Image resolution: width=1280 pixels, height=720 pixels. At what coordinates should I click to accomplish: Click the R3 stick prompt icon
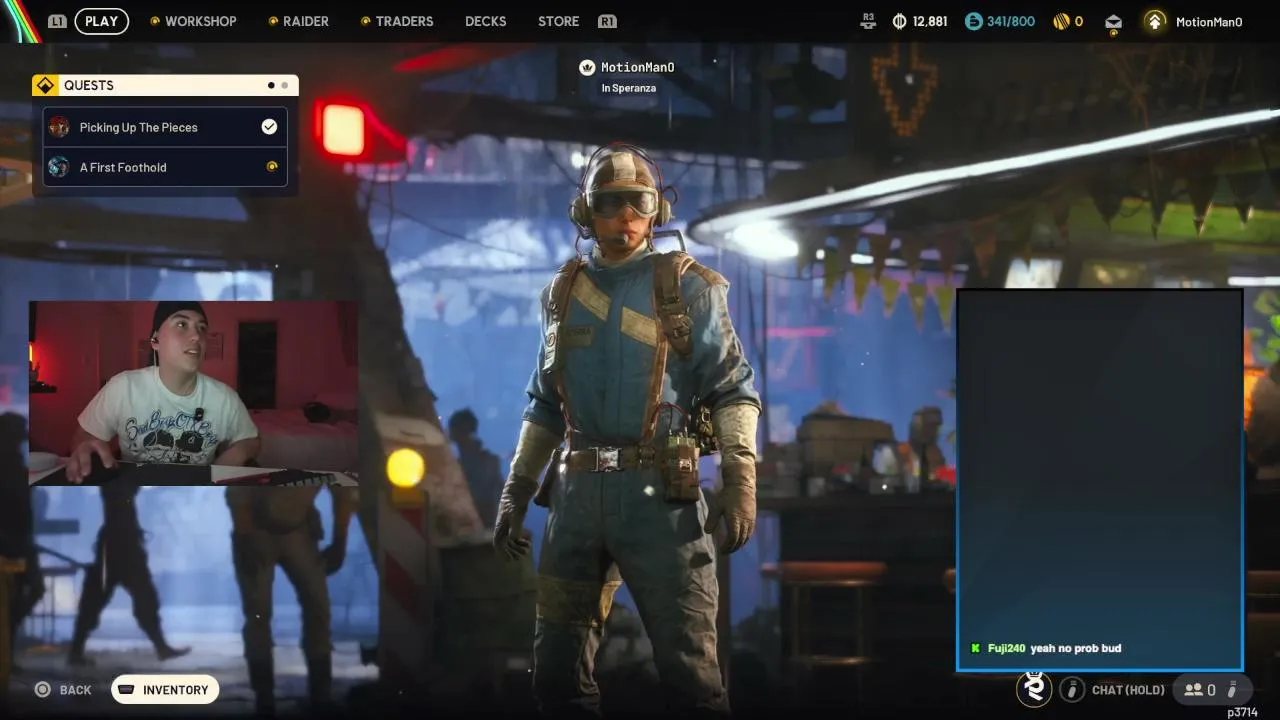(x=868, y=21)
